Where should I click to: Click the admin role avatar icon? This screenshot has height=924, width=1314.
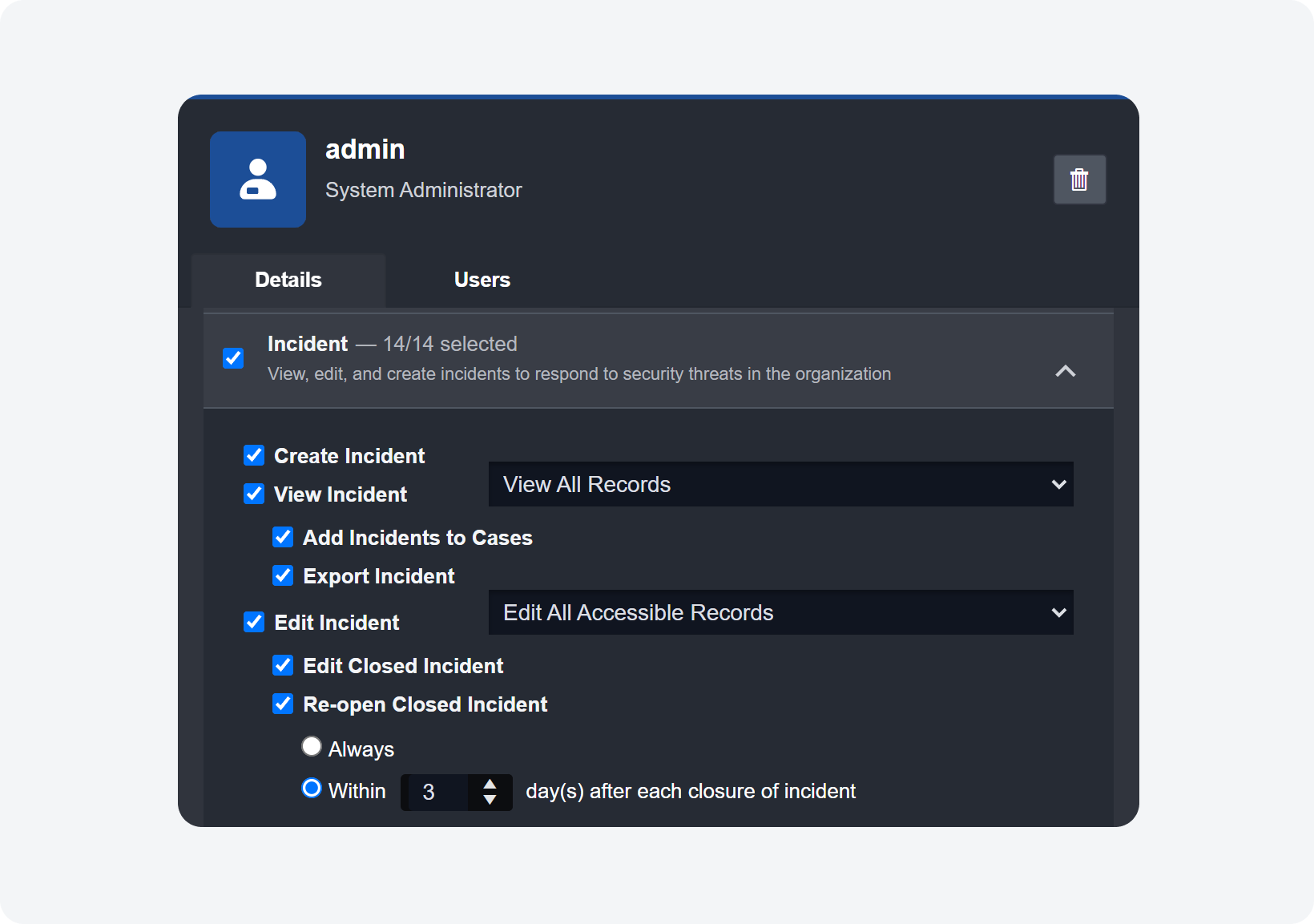[x=257, y=180]
